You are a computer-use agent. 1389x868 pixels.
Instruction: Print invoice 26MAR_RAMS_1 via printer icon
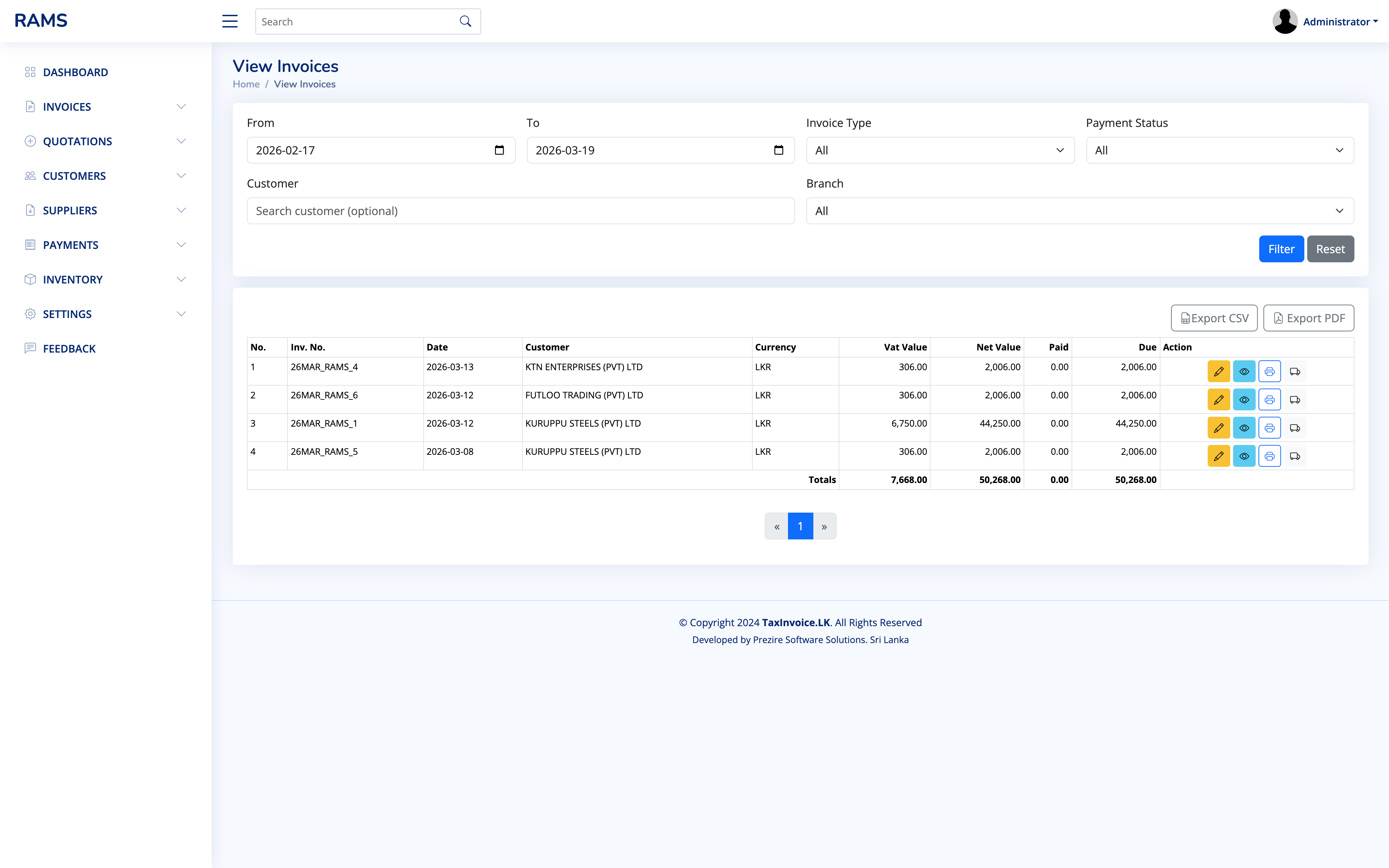(x=1269, y=427)
